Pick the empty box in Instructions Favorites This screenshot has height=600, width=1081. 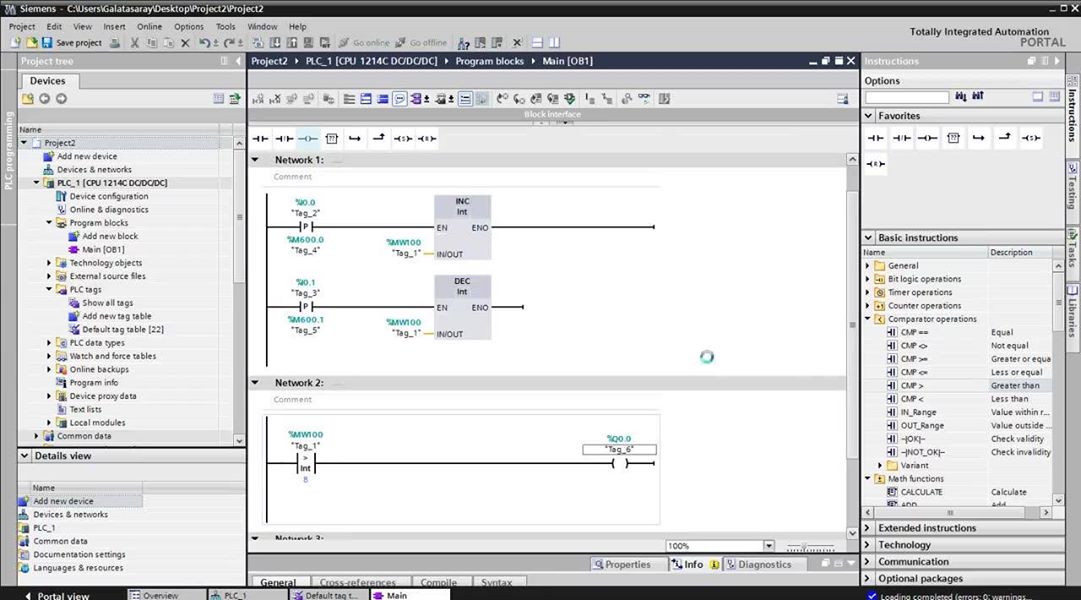(953, 138)
